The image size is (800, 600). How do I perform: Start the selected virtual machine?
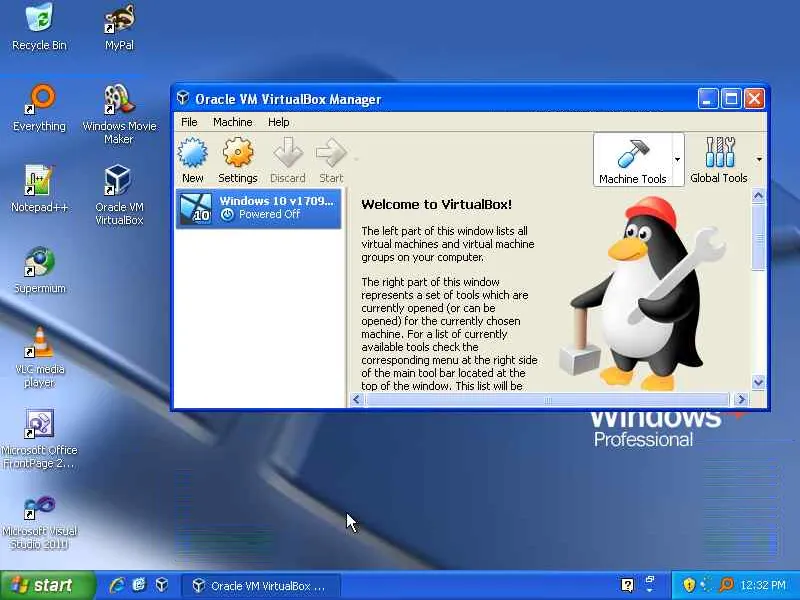click(331, 160)
